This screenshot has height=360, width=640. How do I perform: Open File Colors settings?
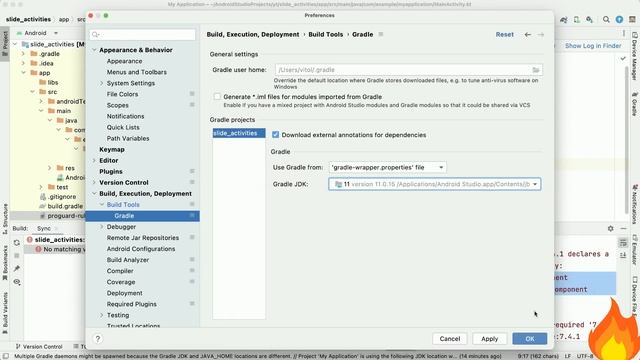[x=122, y=94]
